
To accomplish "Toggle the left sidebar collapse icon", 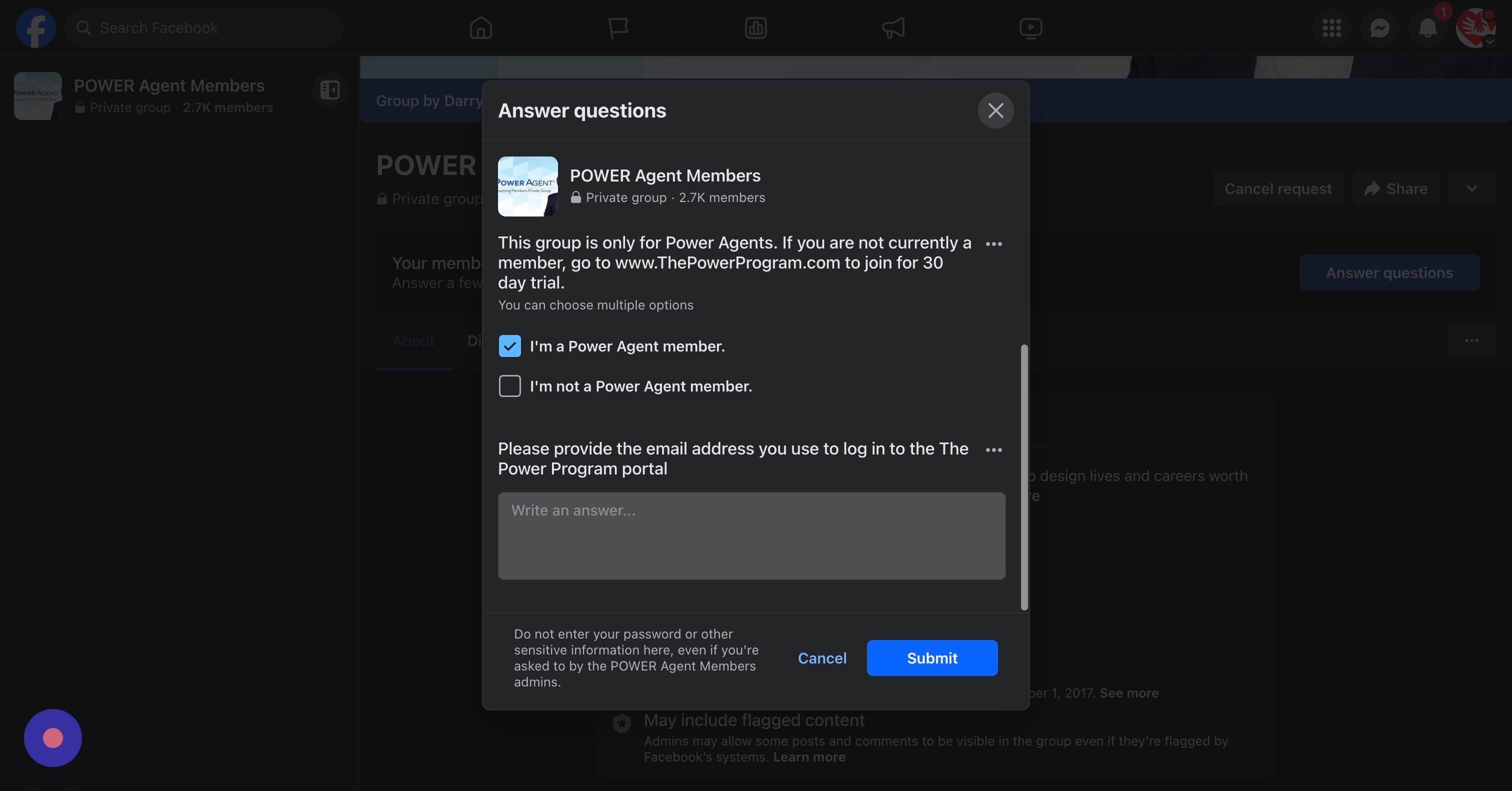I will [x=330, y=90].
